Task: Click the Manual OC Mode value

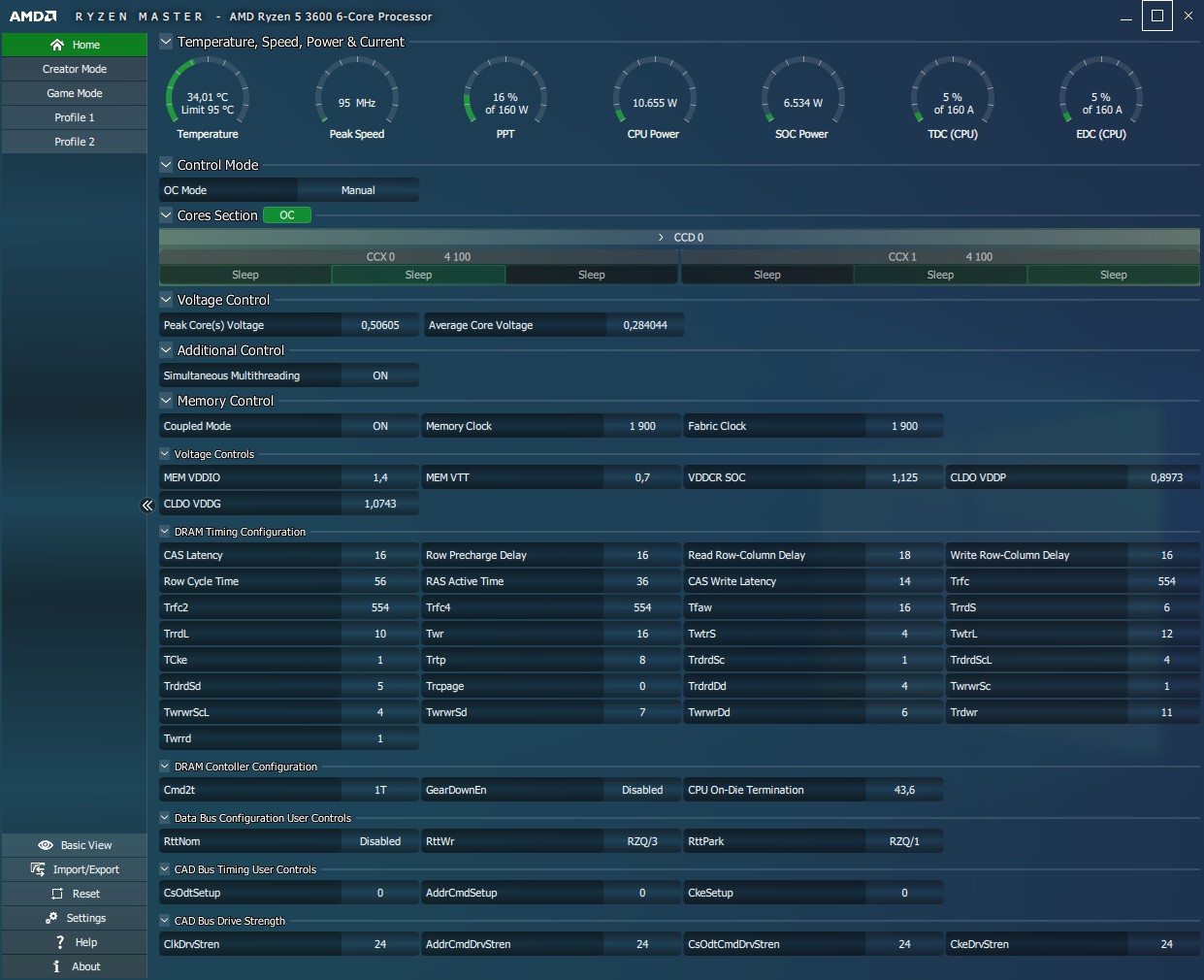Action: click(358, 190)
